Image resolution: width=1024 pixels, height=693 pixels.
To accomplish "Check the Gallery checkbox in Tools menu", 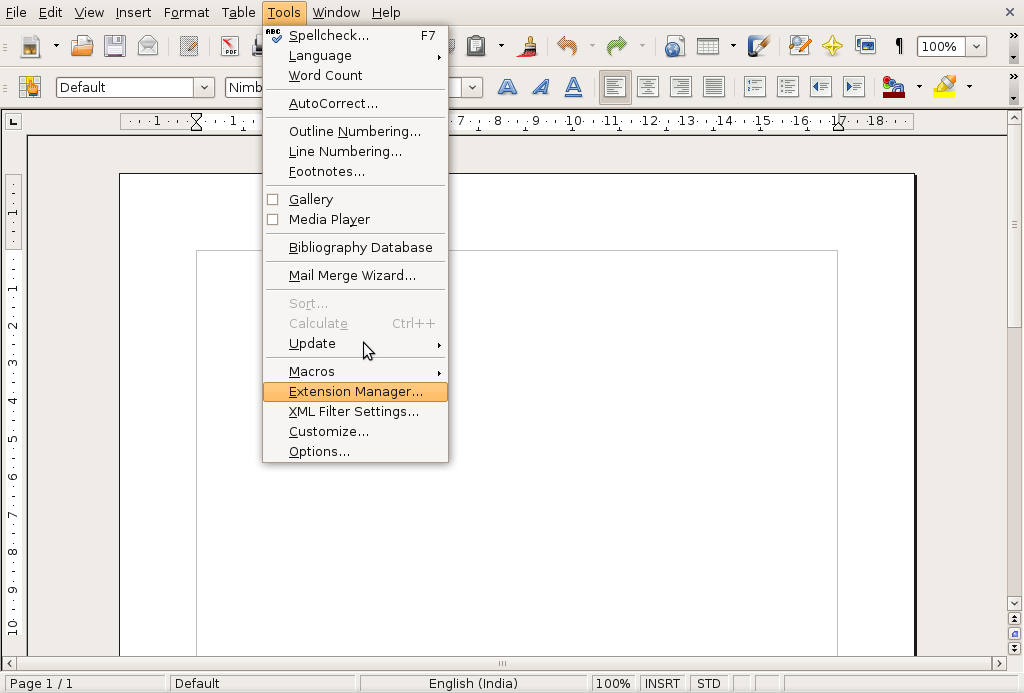I will tap(273, 200).
